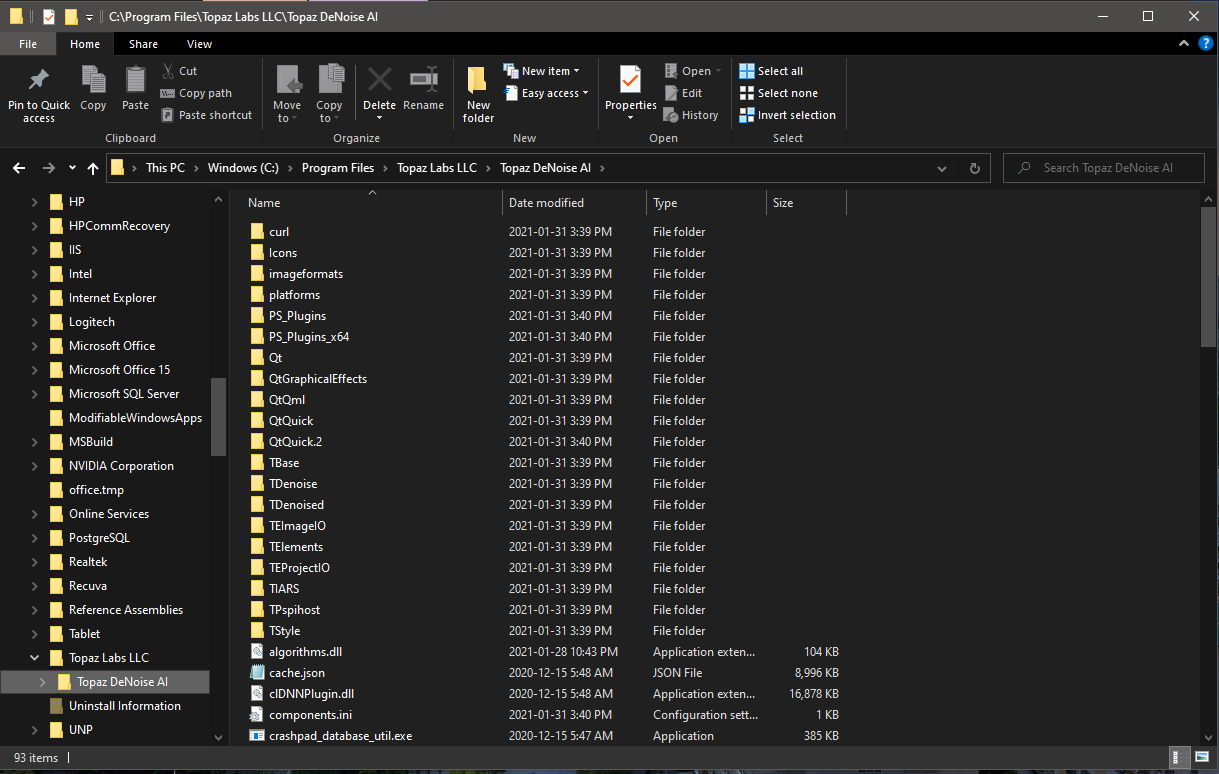Click the Help question mark icon

pos(1206,44)
